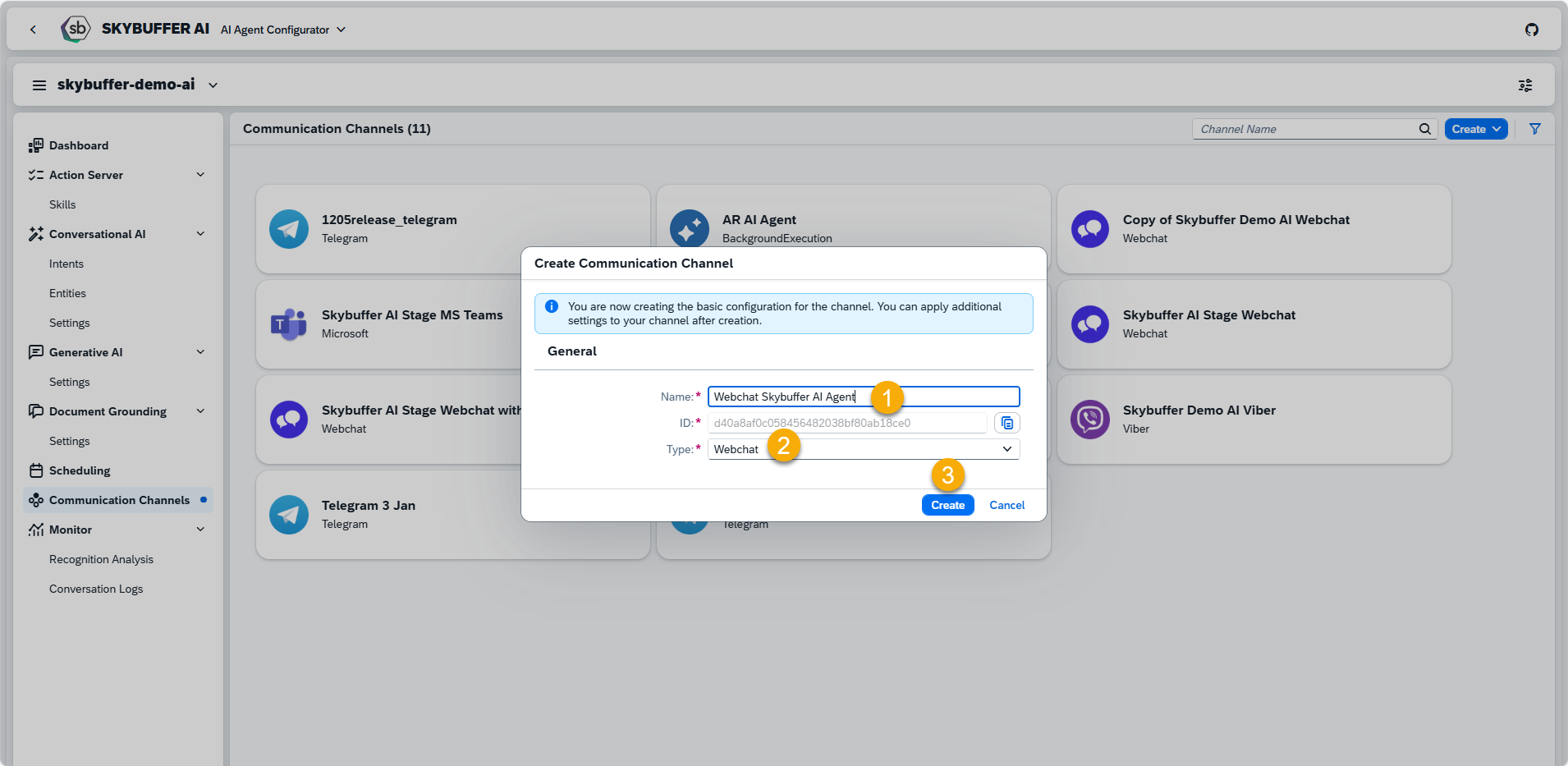Click the Monitor chart icon
Viewport: 1568px width, 766px height.
tap(36, 530)
